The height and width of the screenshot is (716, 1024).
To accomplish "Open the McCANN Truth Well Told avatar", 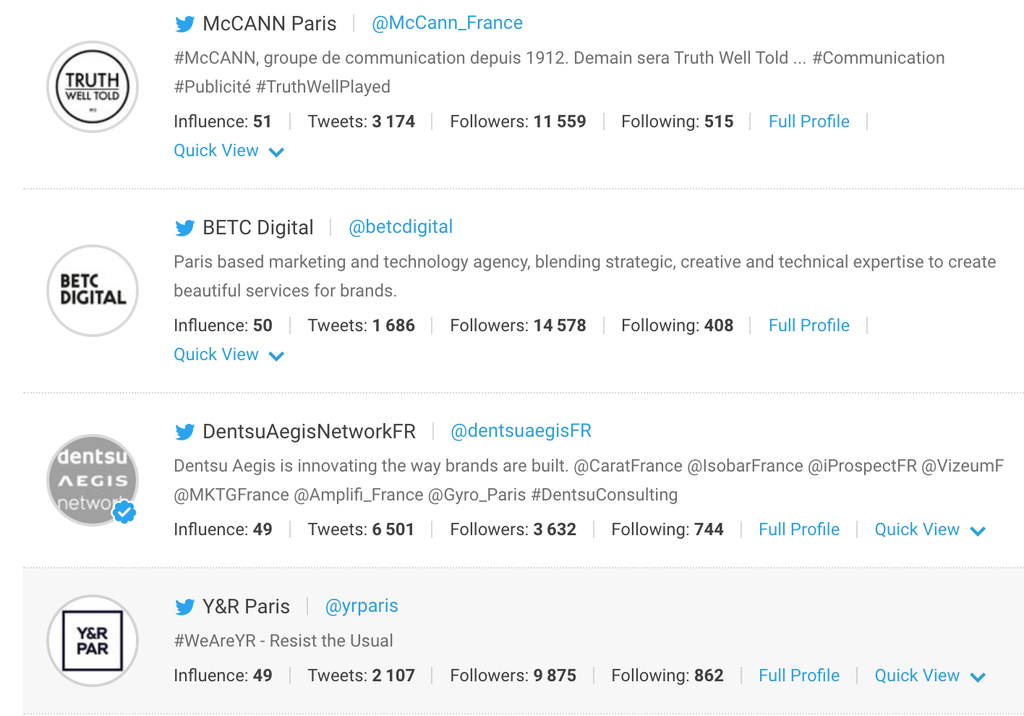I will (93, 87).
